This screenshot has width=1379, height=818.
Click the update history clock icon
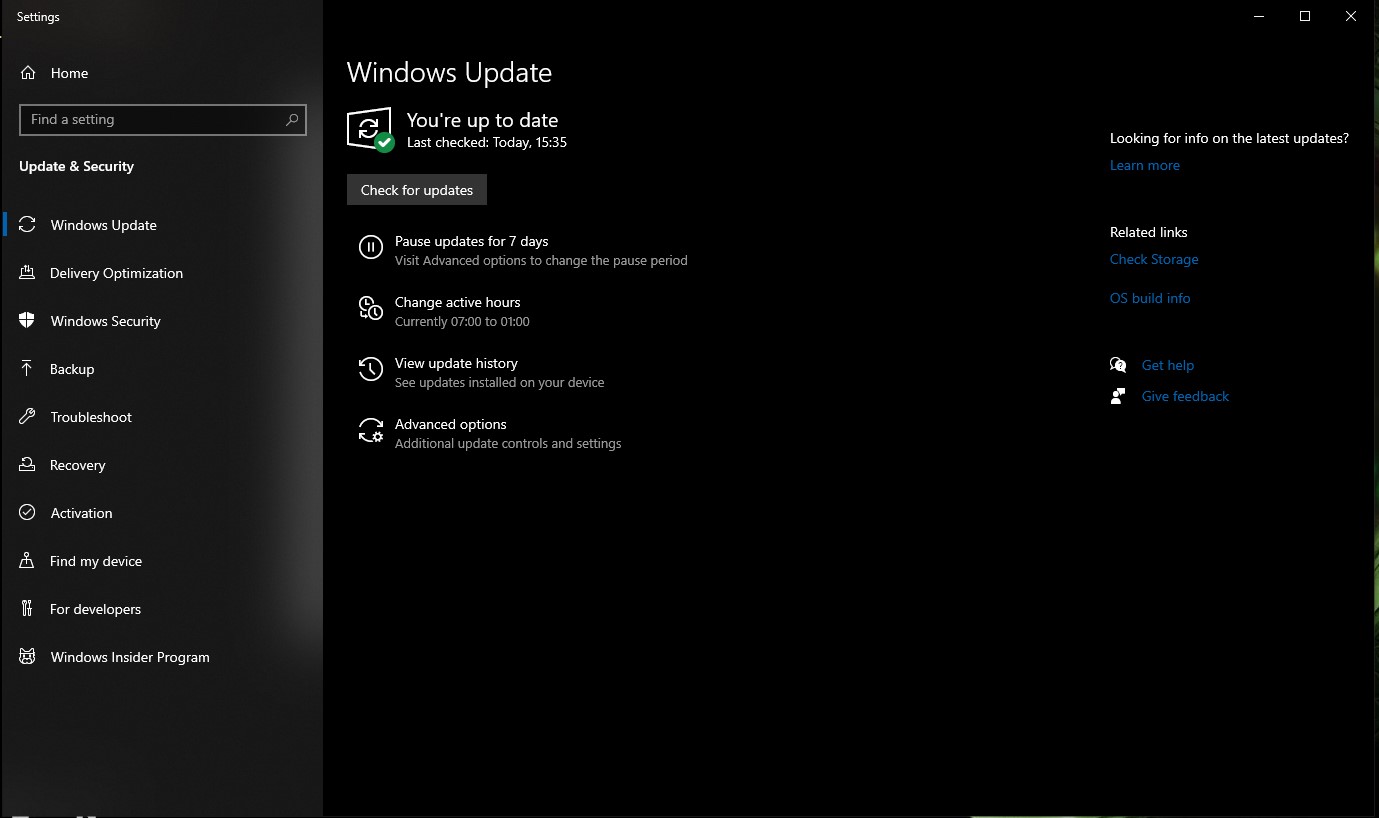371,369
